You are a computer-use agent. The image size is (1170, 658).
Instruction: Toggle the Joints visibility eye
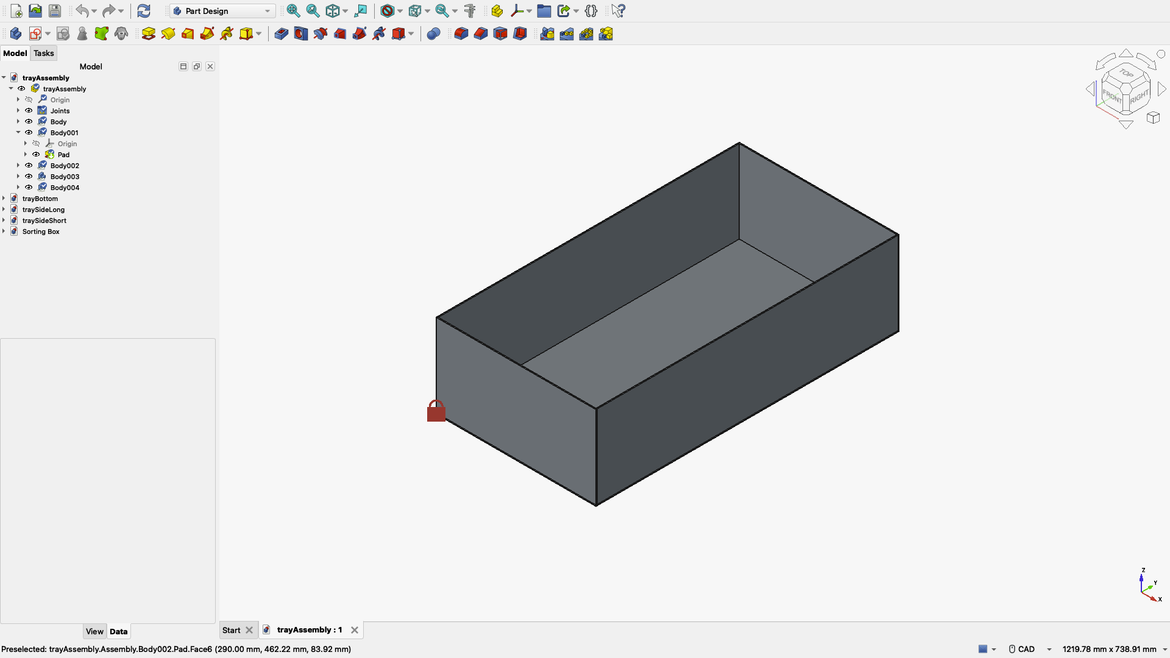pos(29,111)
